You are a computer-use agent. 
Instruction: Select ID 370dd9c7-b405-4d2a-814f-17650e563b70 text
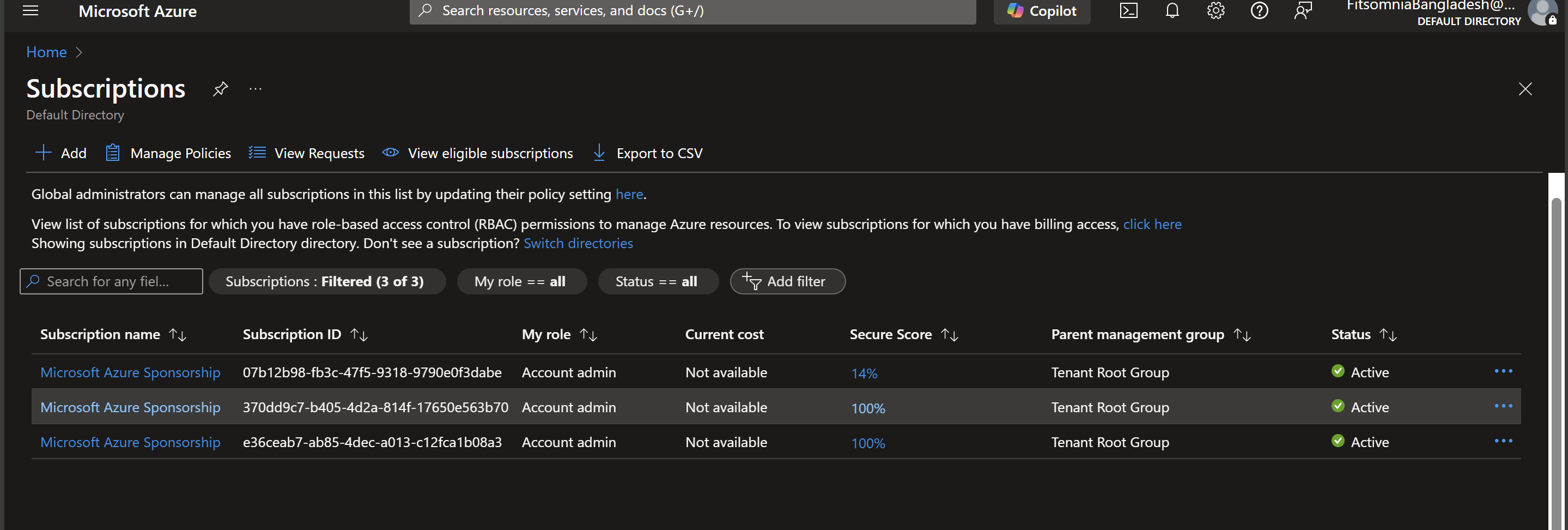(x=375, y=407)
